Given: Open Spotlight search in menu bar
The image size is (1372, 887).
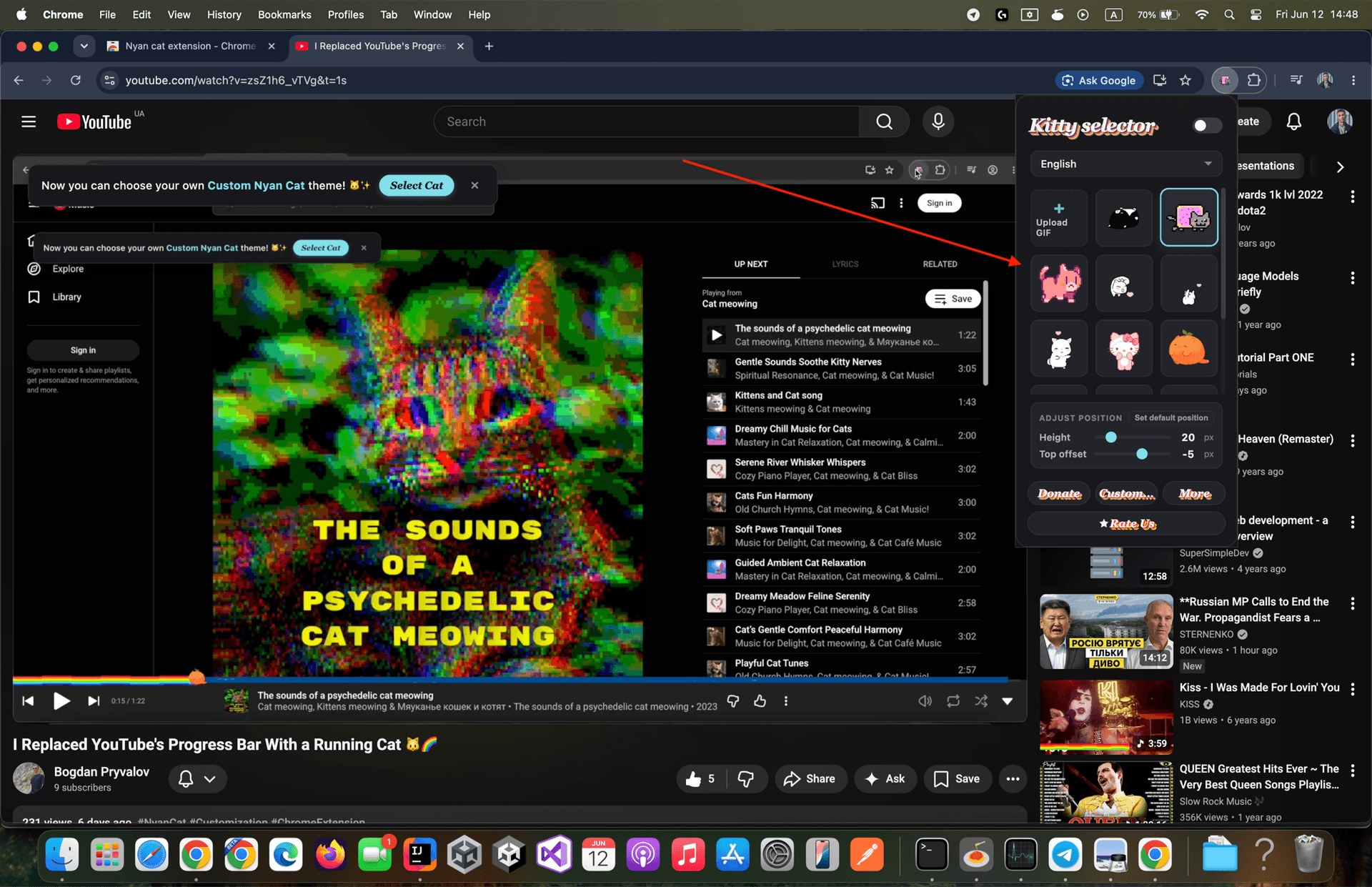Looking at the screenshot, I should [1229, 14].
